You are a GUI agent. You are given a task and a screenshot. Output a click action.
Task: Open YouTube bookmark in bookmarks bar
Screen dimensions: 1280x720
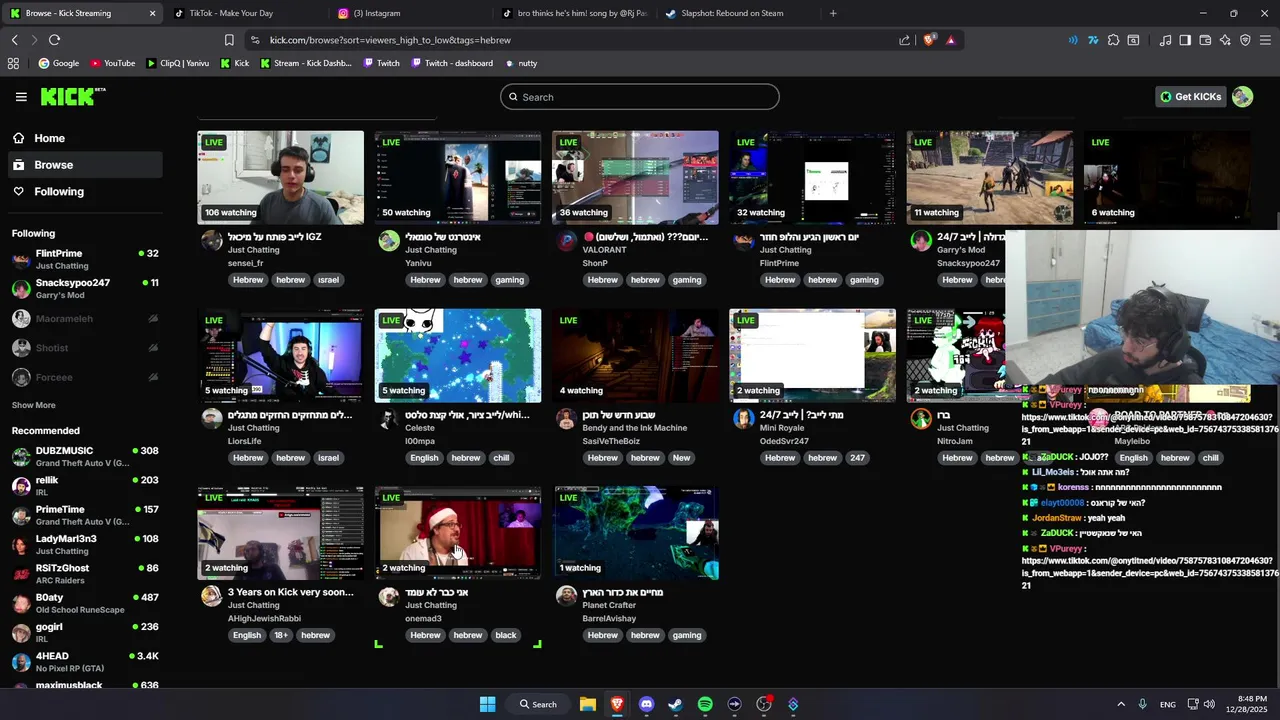112,63
